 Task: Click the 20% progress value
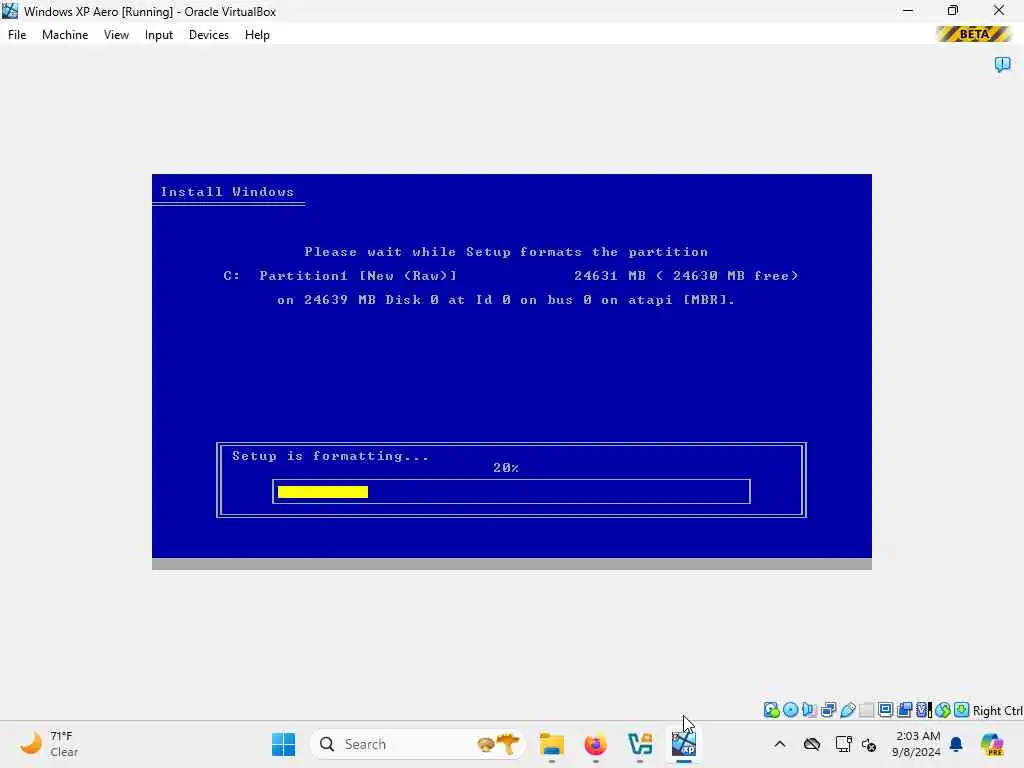click(506, 468)
